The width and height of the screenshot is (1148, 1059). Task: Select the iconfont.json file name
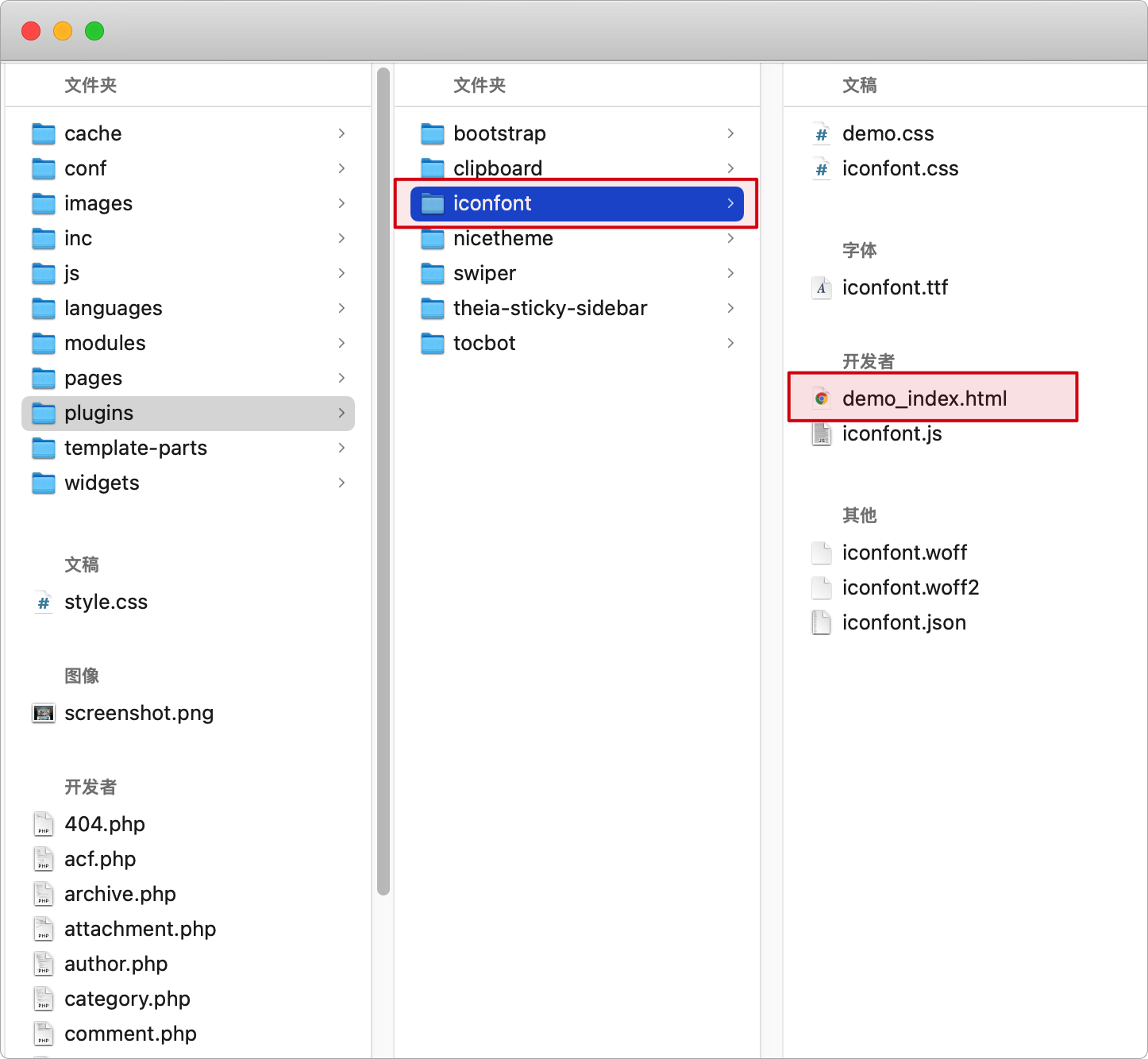(x=904, y=622)
